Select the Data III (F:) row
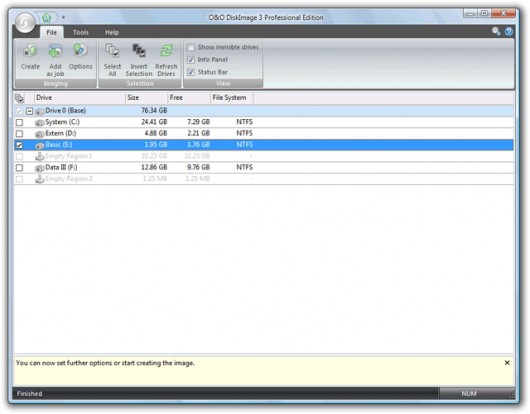This screenshot has height=414, width=530. 264,168
